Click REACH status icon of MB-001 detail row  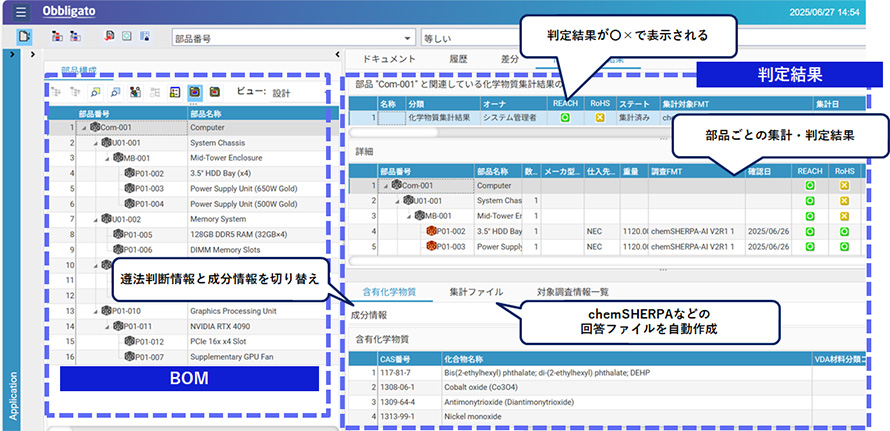point(810,216)
